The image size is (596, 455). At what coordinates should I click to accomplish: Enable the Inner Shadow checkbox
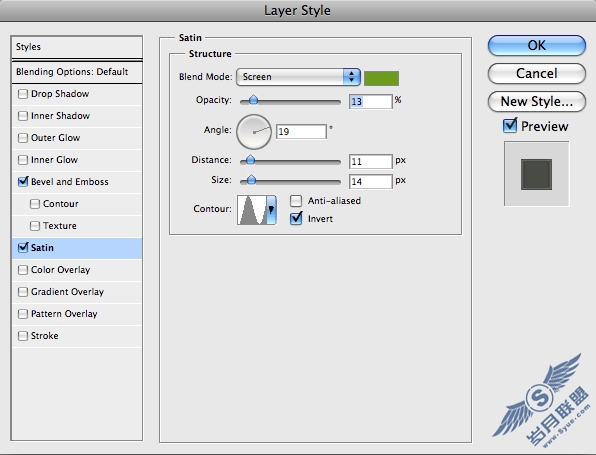pos(23,116)
